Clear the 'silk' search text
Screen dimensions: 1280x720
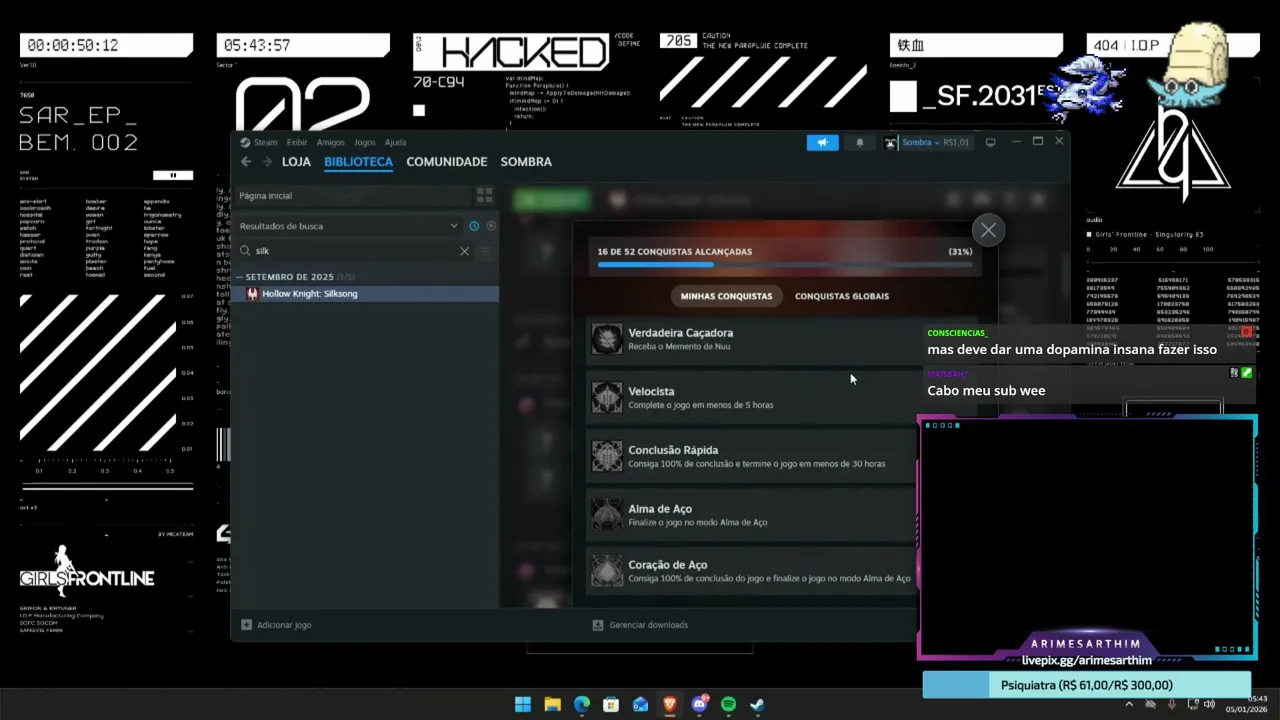pyautogui.click(x=464, y=251)
